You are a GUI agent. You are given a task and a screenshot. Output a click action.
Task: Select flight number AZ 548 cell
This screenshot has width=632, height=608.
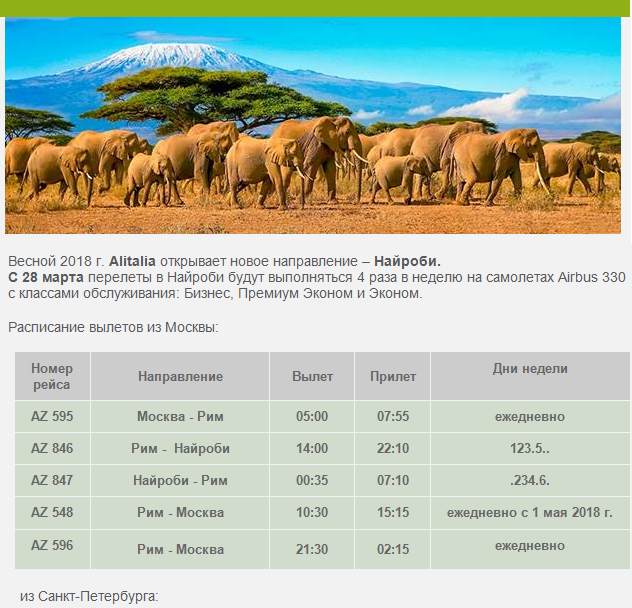click(x=52, y=512)
